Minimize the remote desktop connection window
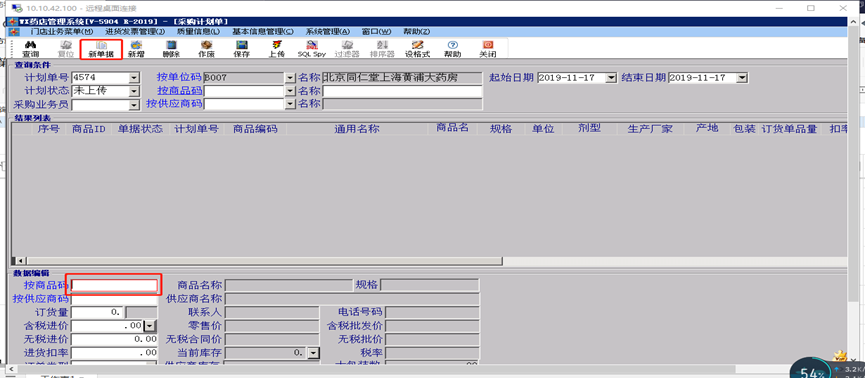 tap(779, 8)
